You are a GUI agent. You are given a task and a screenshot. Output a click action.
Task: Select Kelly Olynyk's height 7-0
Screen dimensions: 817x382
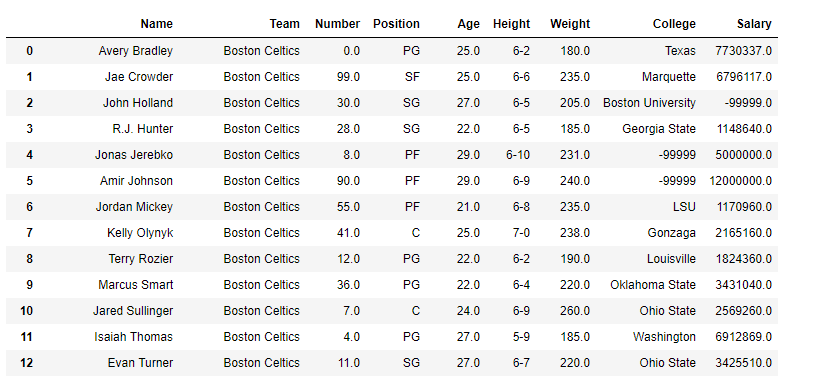point(521,233)
